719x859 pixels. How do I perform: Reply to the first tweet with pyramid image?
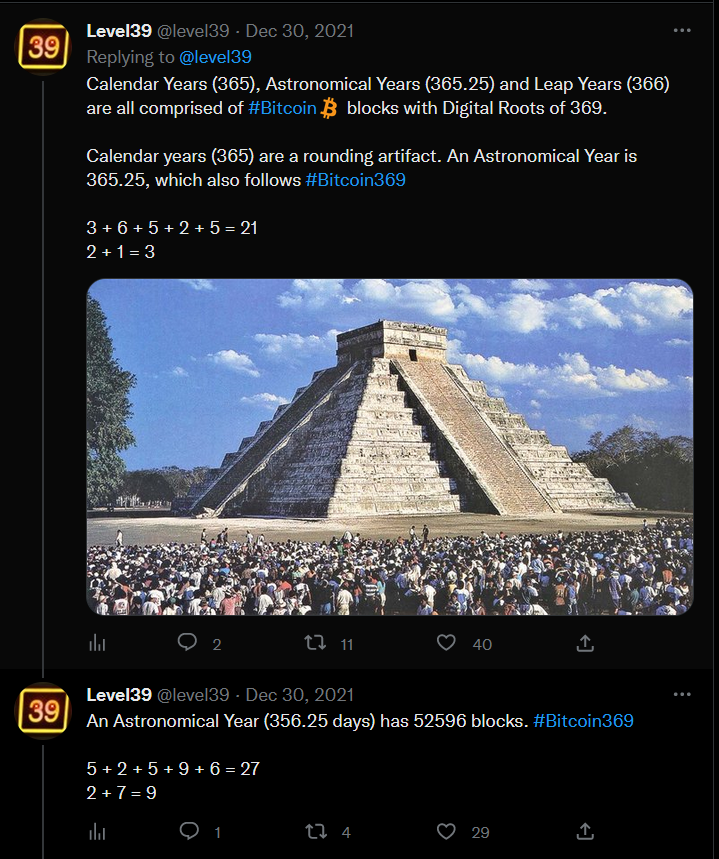coord(187,642)
